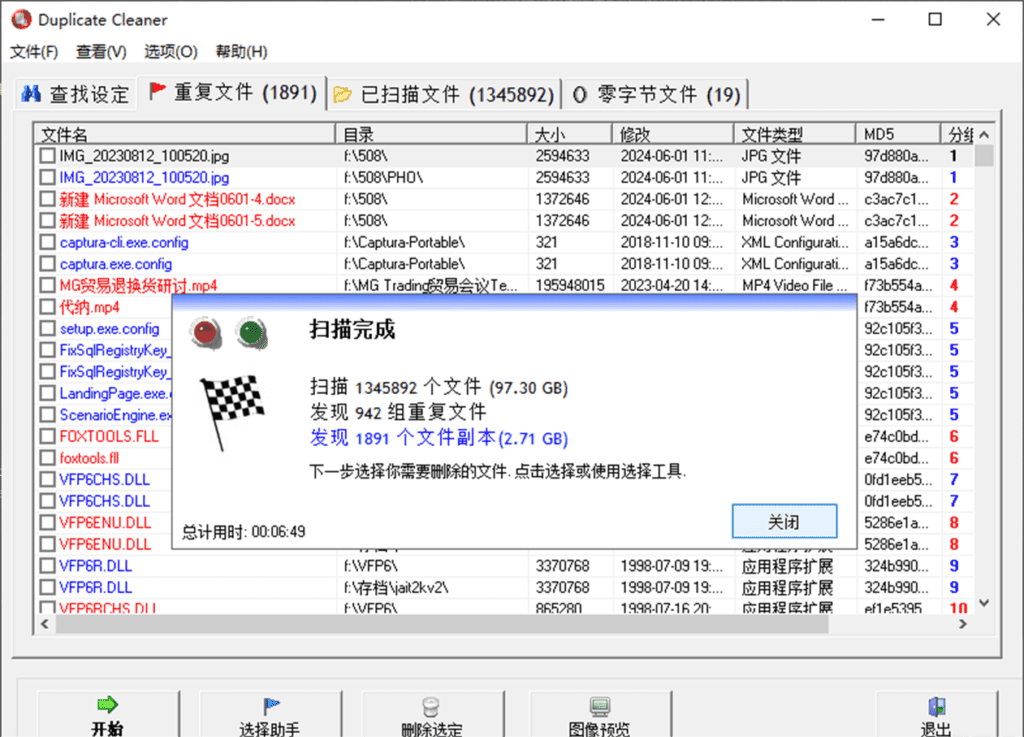
Task: Open the 帮助(H) menu
Action: click(x=242, y=52)
